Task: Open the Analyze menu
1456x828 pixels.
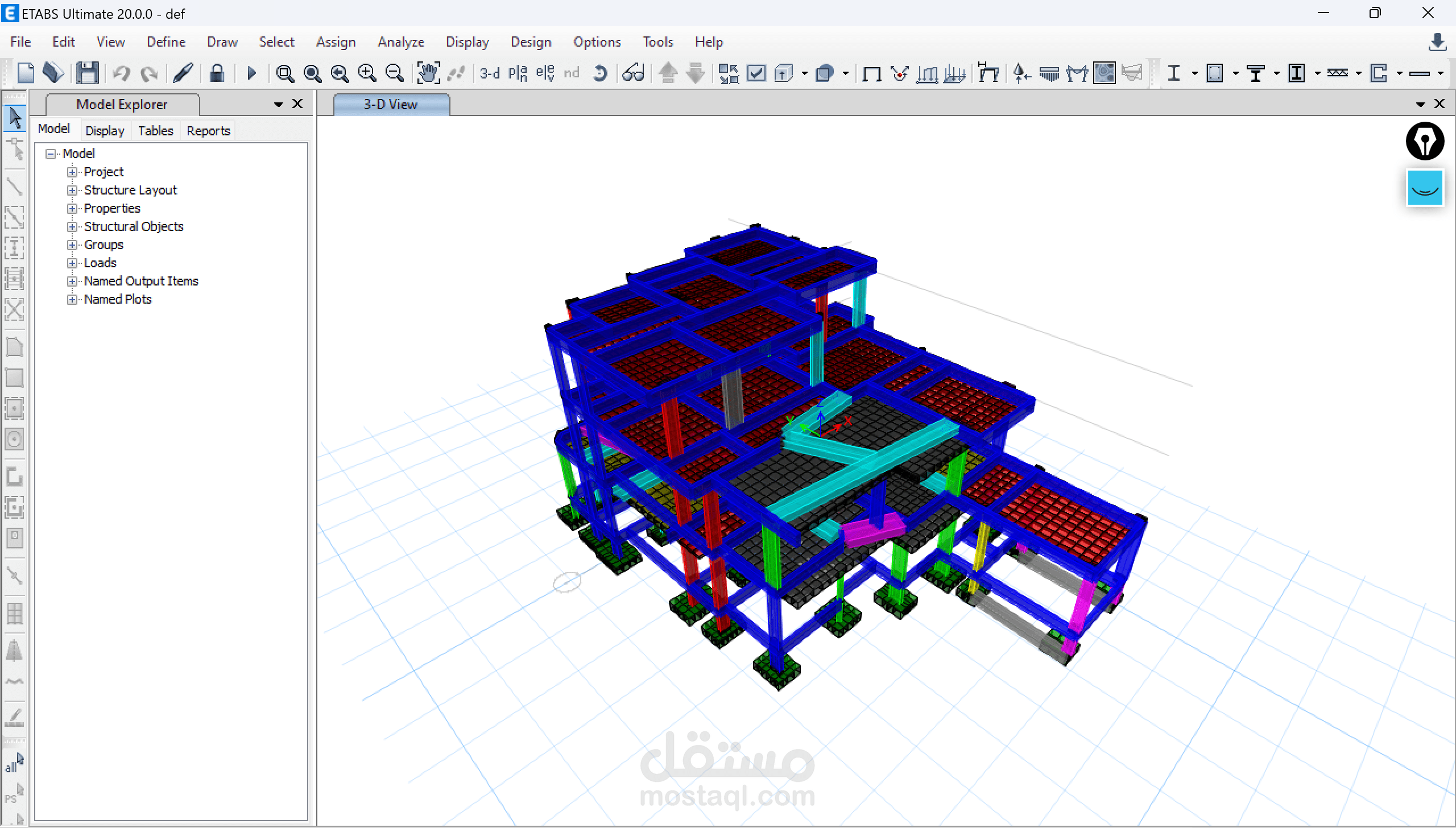Action: point(400,42)
